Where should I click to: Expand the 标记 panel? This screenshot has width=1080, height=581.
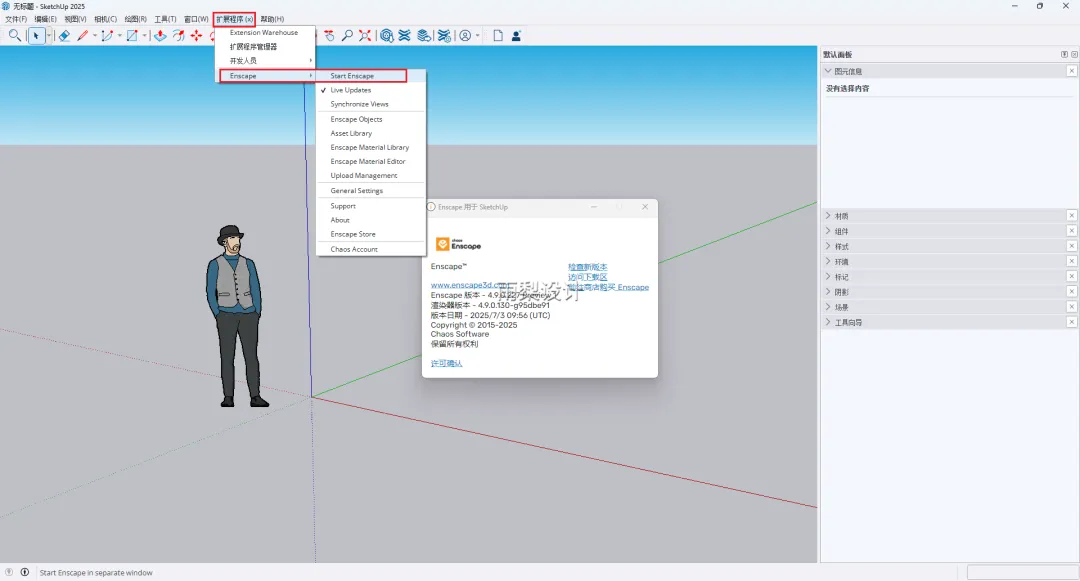829,276
